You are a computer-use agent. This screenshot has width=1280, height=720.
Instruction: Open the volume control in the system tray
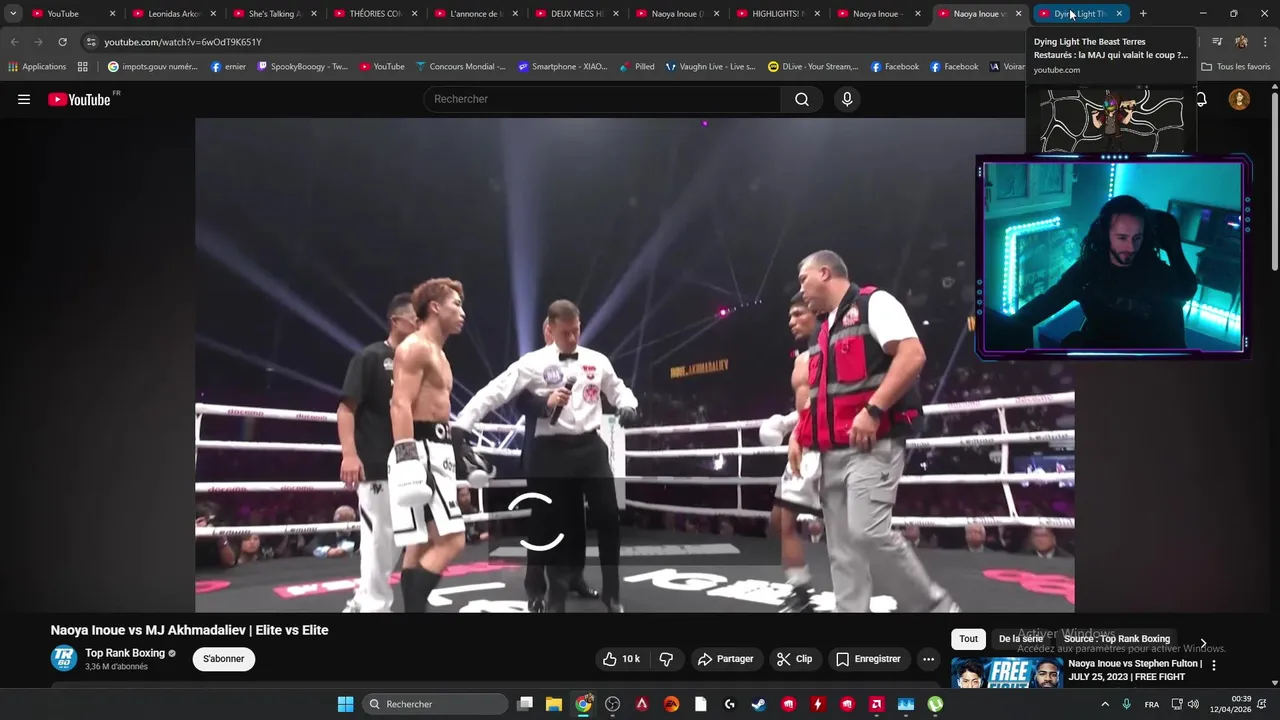[x=1193, y=704]
